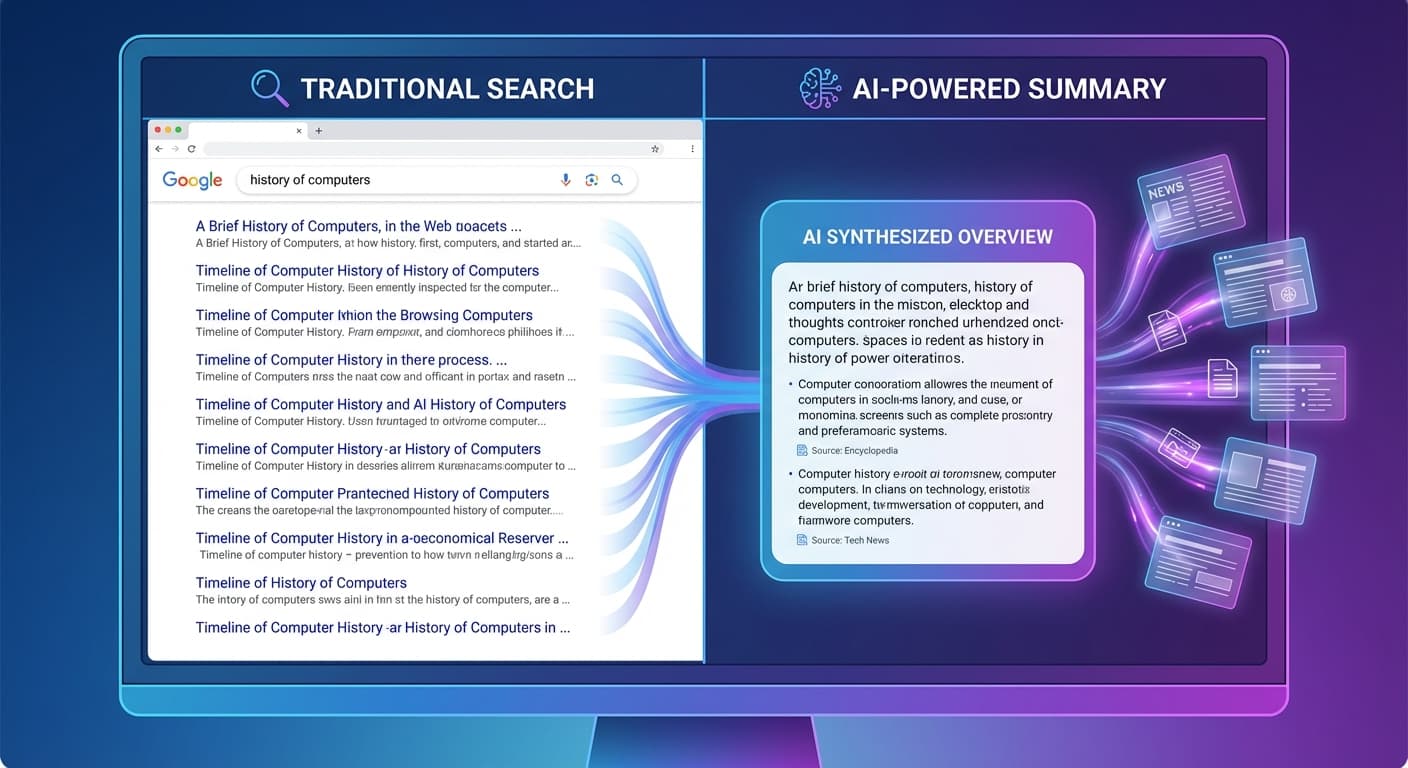The image size is (1408, 768).
Task: Click the forward navigation arrow
Action: [175, 148]
